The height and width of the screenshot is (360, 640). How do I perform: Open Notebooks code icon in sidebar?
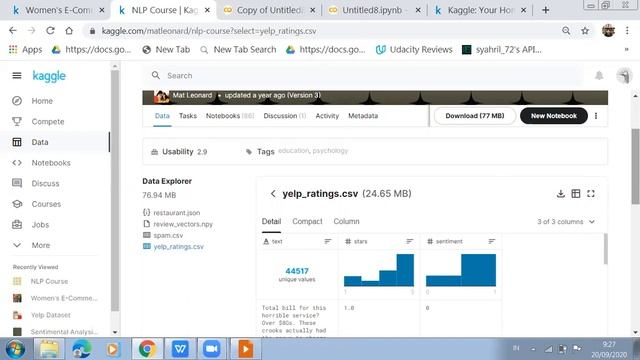17,163
